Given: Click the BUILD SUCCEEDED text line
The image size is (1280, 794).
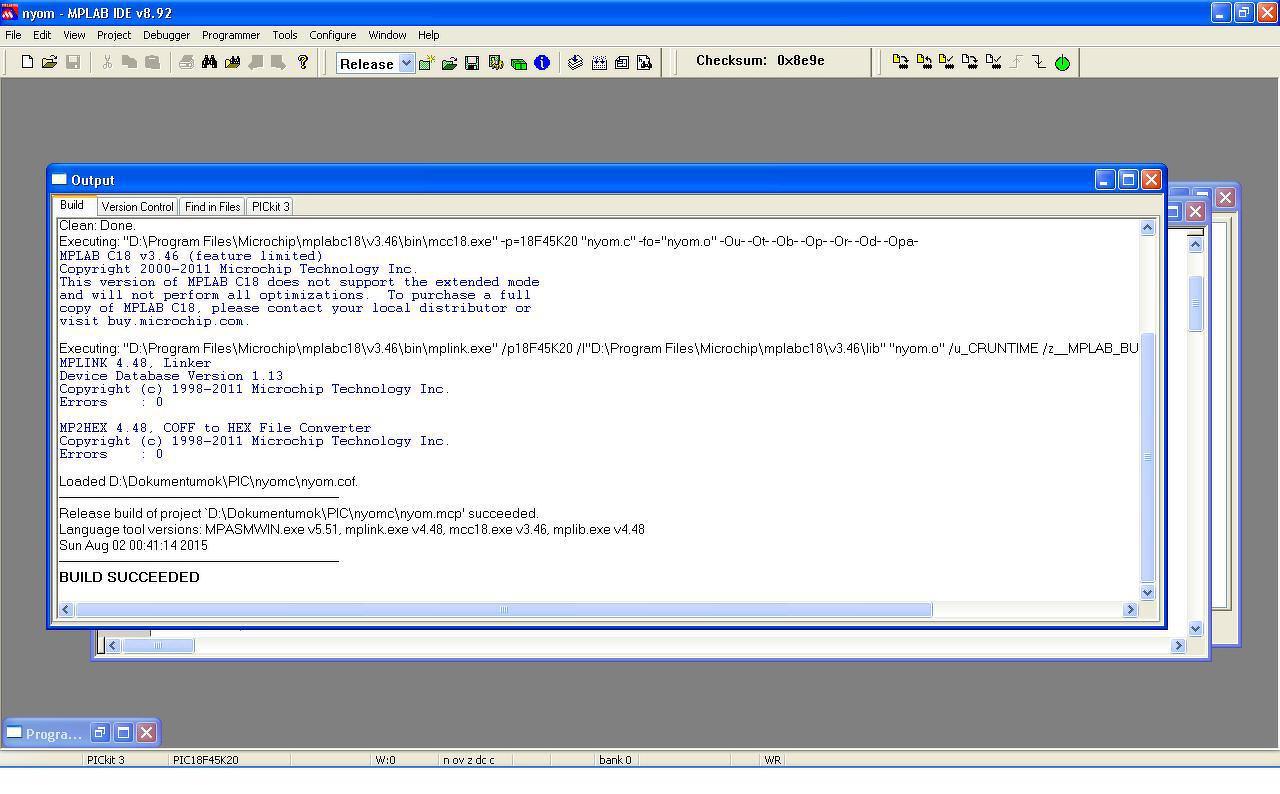Looking at the screenshot, I should pos(129,577).
